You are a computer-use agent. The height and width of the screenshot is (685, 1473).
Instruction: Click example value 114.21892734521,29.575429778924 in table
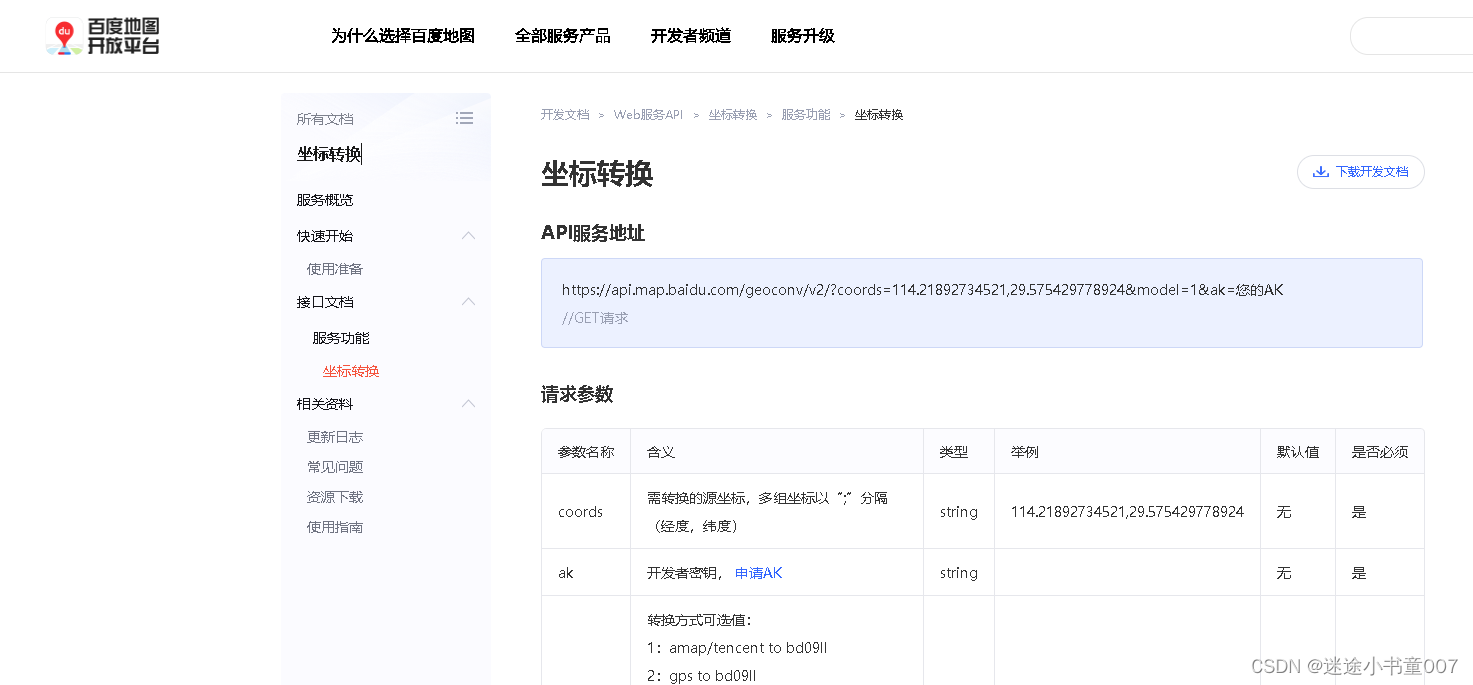1127,512
